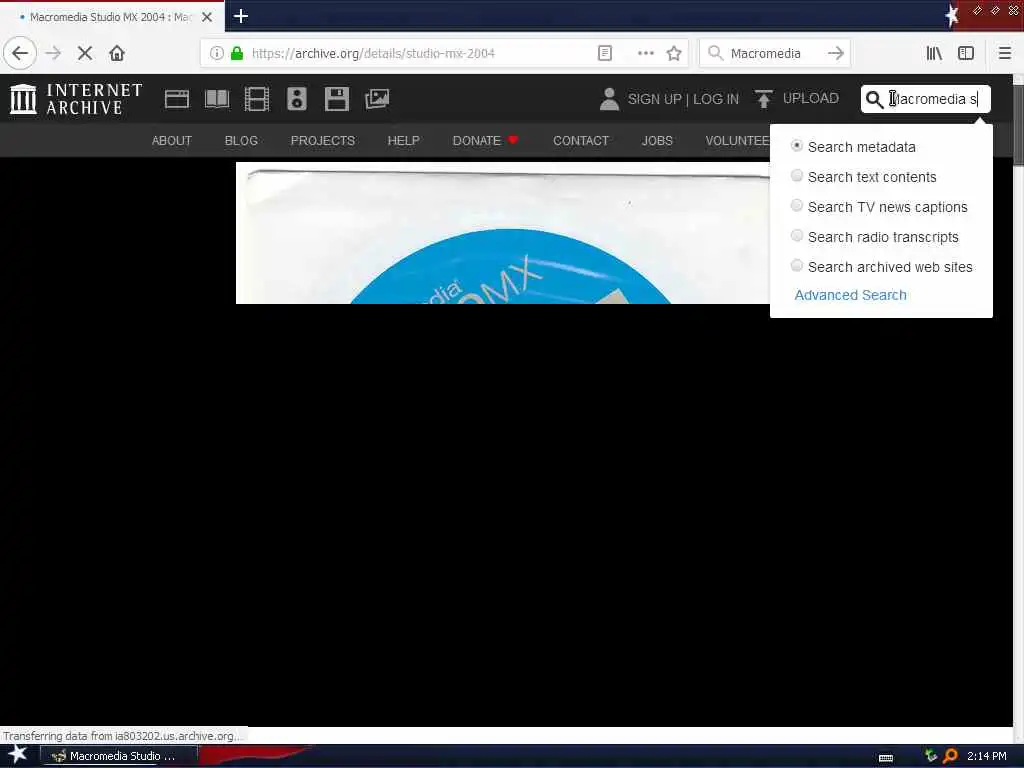Screen dimensions: 1024x768
Task: Click the forward navigation arrow
Action: click(53, 53)
